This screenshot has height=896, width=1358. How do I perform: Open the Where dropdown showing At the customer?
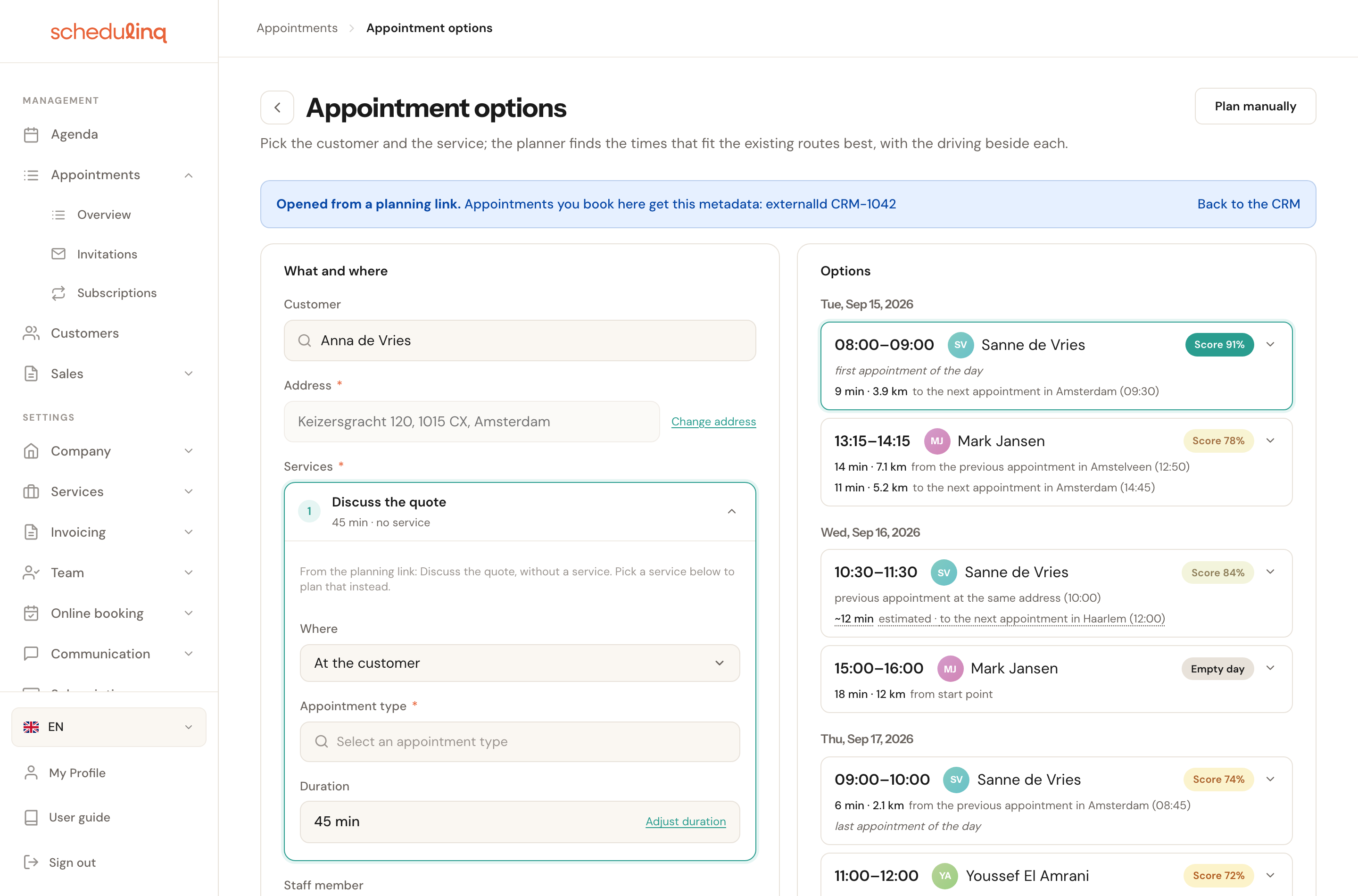[x=519, y=663]
